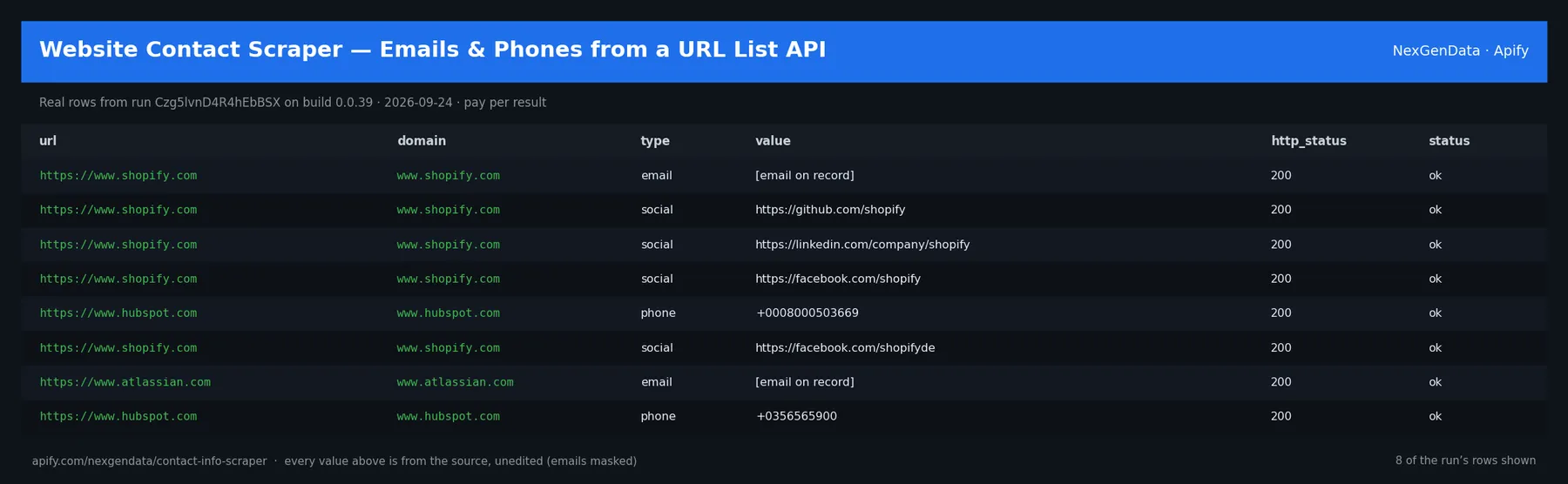The width and height of the screenshot is (1568, 484).
Task: Click the url cell in the github.com/shopify row
Action: click(118, 210)
